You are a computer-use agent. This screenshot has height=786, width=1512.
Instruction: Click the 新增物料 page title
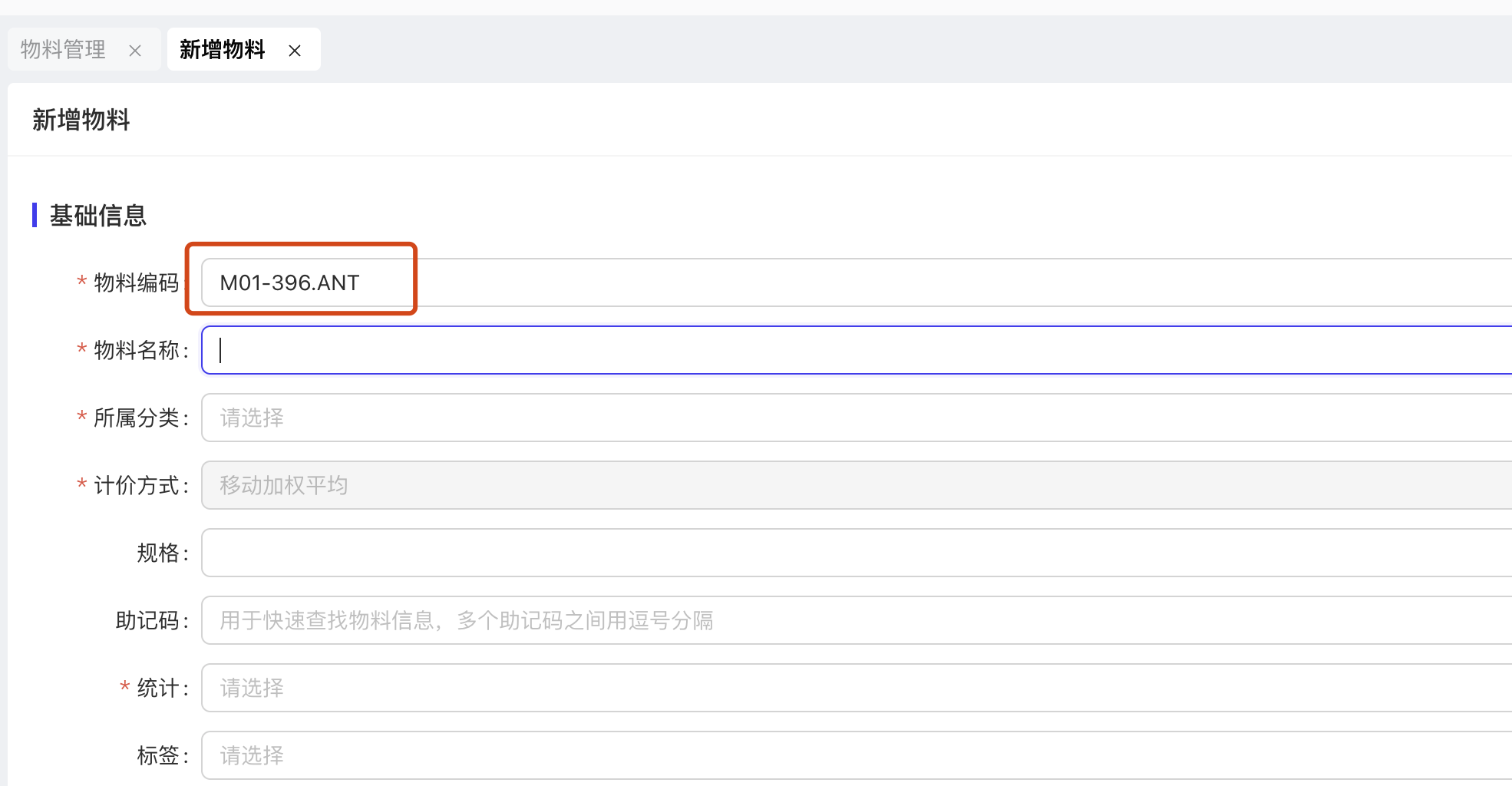coord(81,120)
